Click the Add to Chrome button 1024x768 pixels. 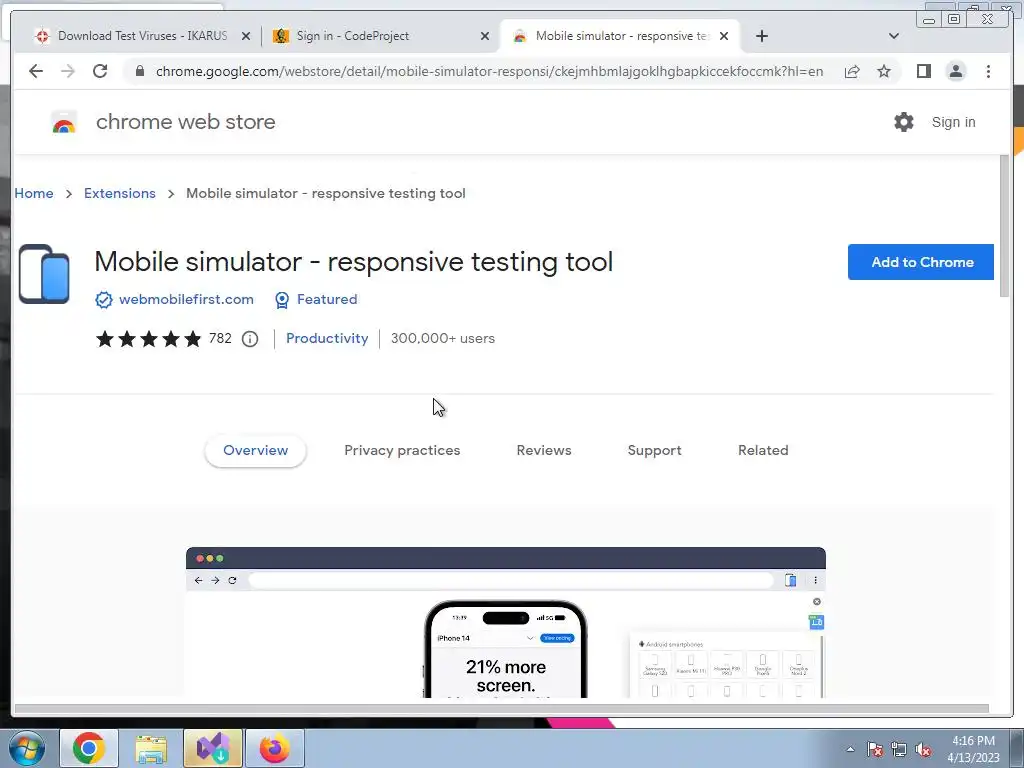921,262
